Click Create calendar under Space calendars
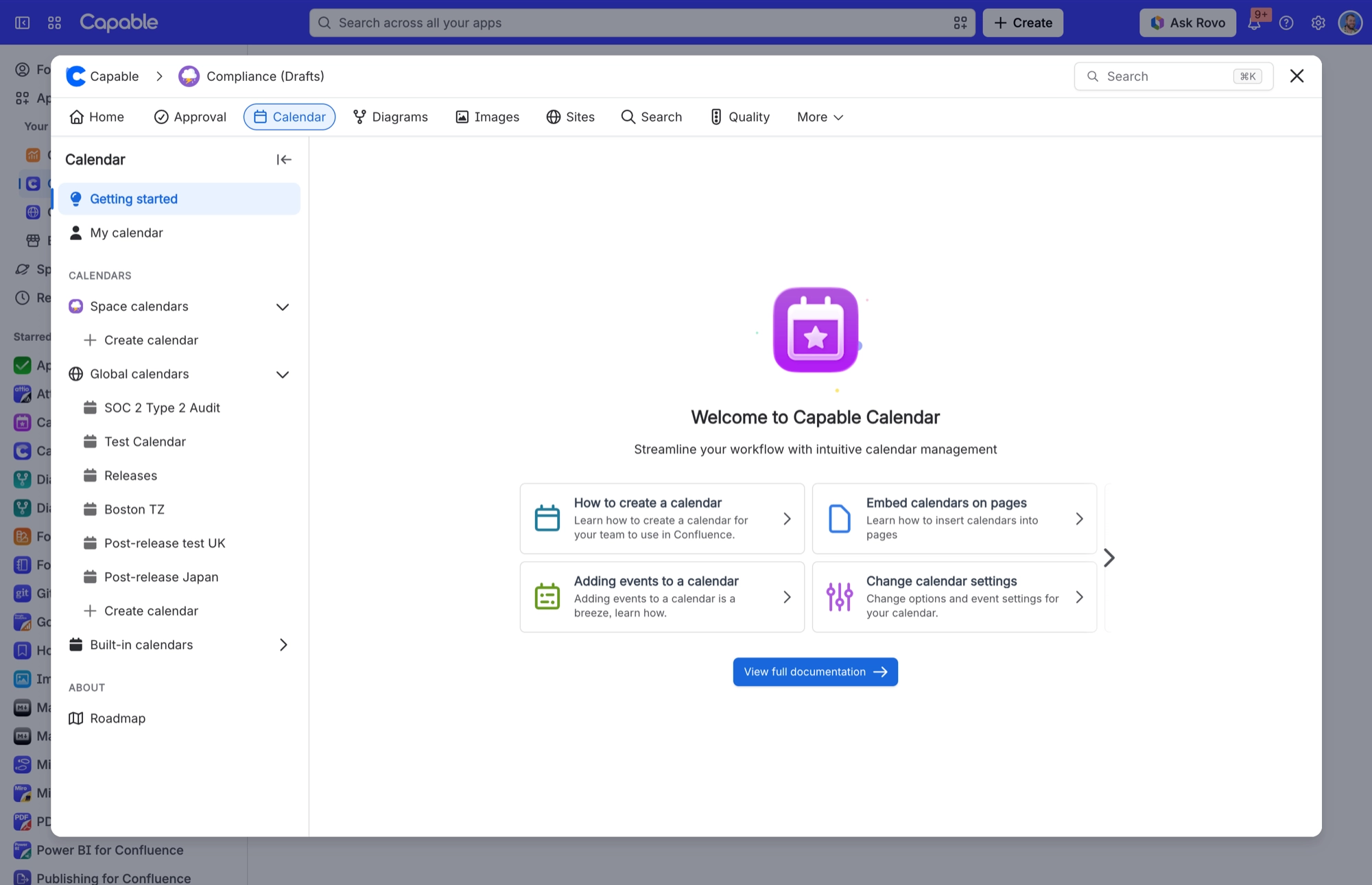Screen dimensions: 1372x885 (x=179, y=340)
